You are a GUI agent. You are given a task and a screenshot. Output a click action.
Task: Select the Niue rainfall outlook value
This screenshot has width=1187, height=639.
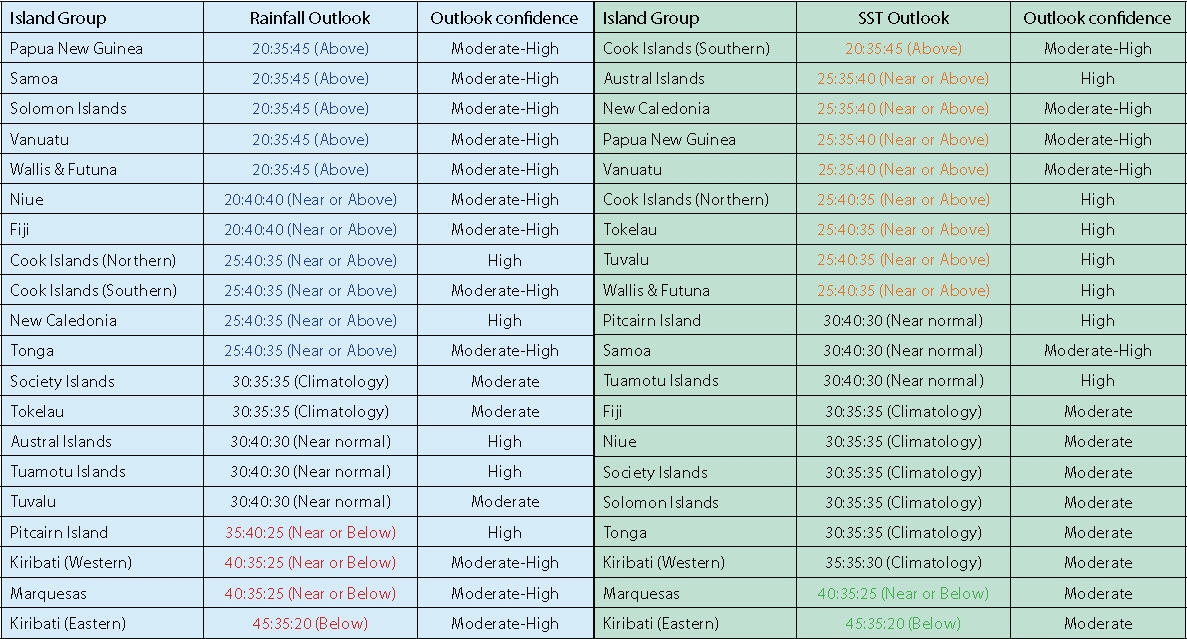tap(310, 199)
